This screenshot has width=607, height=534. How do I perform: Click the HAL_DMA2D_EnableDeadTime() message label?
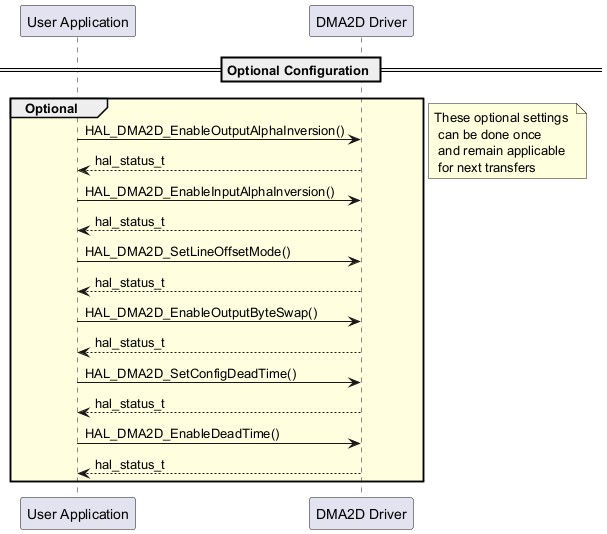[x=182, y=433]
